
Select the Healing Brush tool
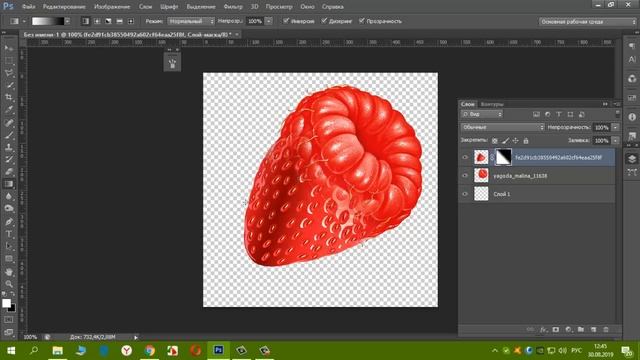point(9,122)
